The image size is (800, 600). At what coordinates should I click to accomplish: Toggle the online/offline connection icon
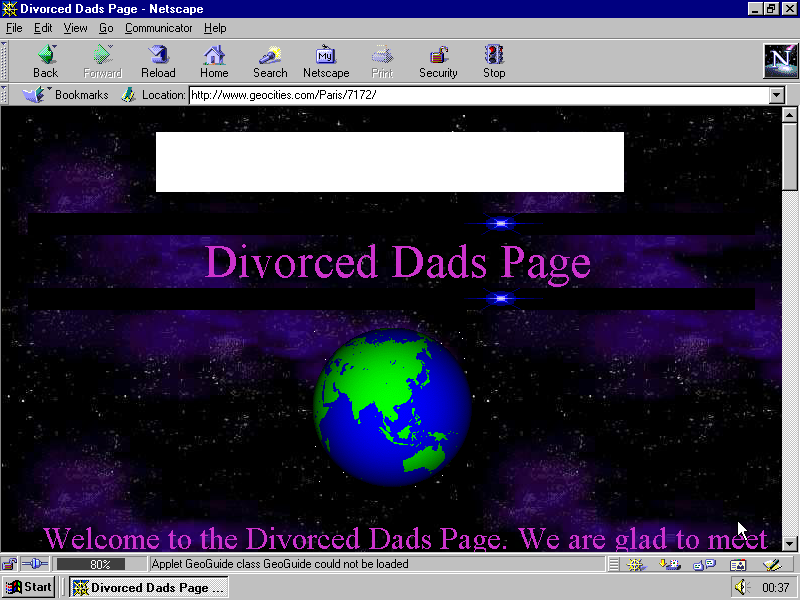tap(34, 565)
